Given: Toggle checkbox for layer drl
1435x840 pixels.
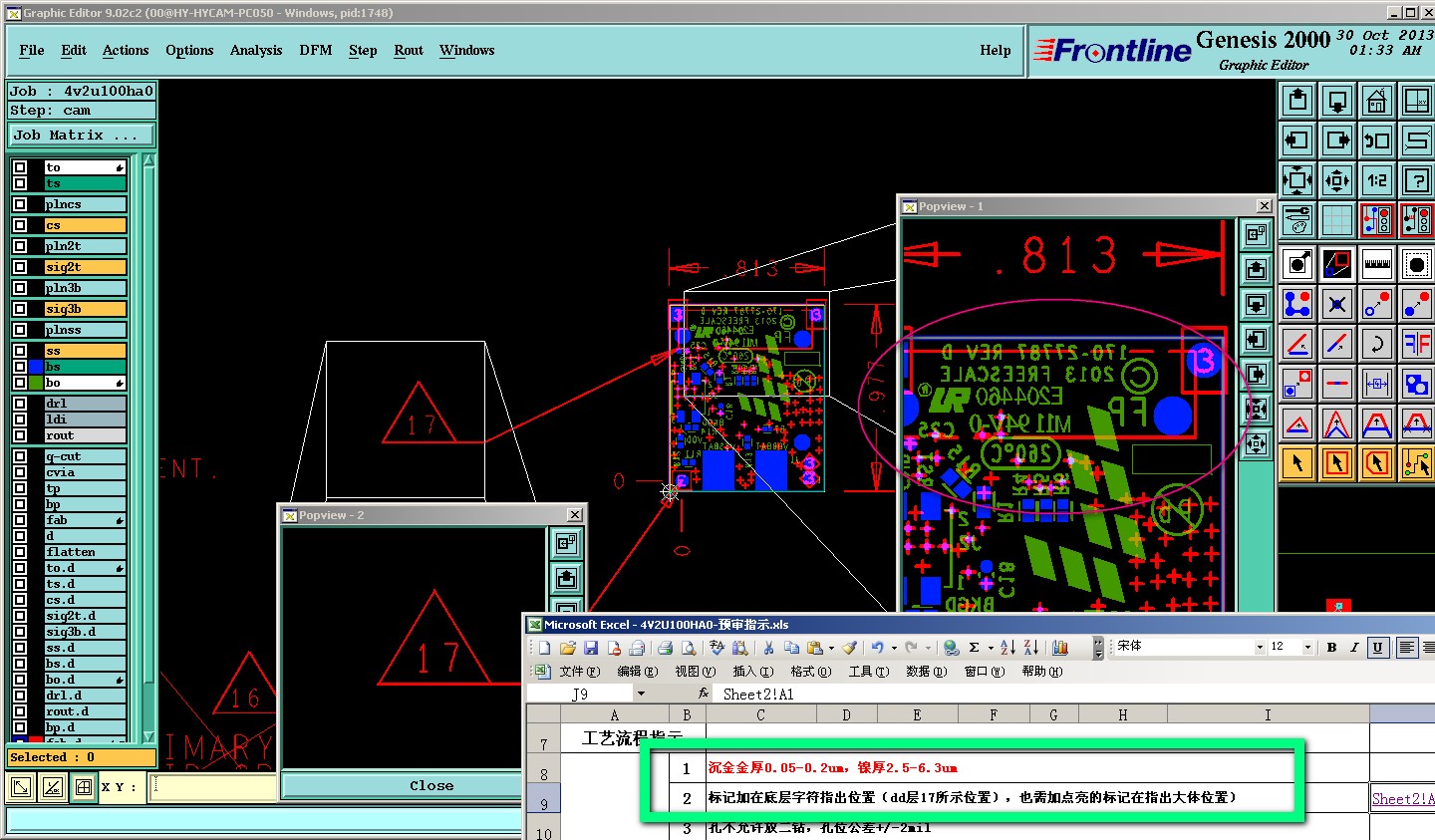Looking at the screenshot, I should click(x=20, y=404).
